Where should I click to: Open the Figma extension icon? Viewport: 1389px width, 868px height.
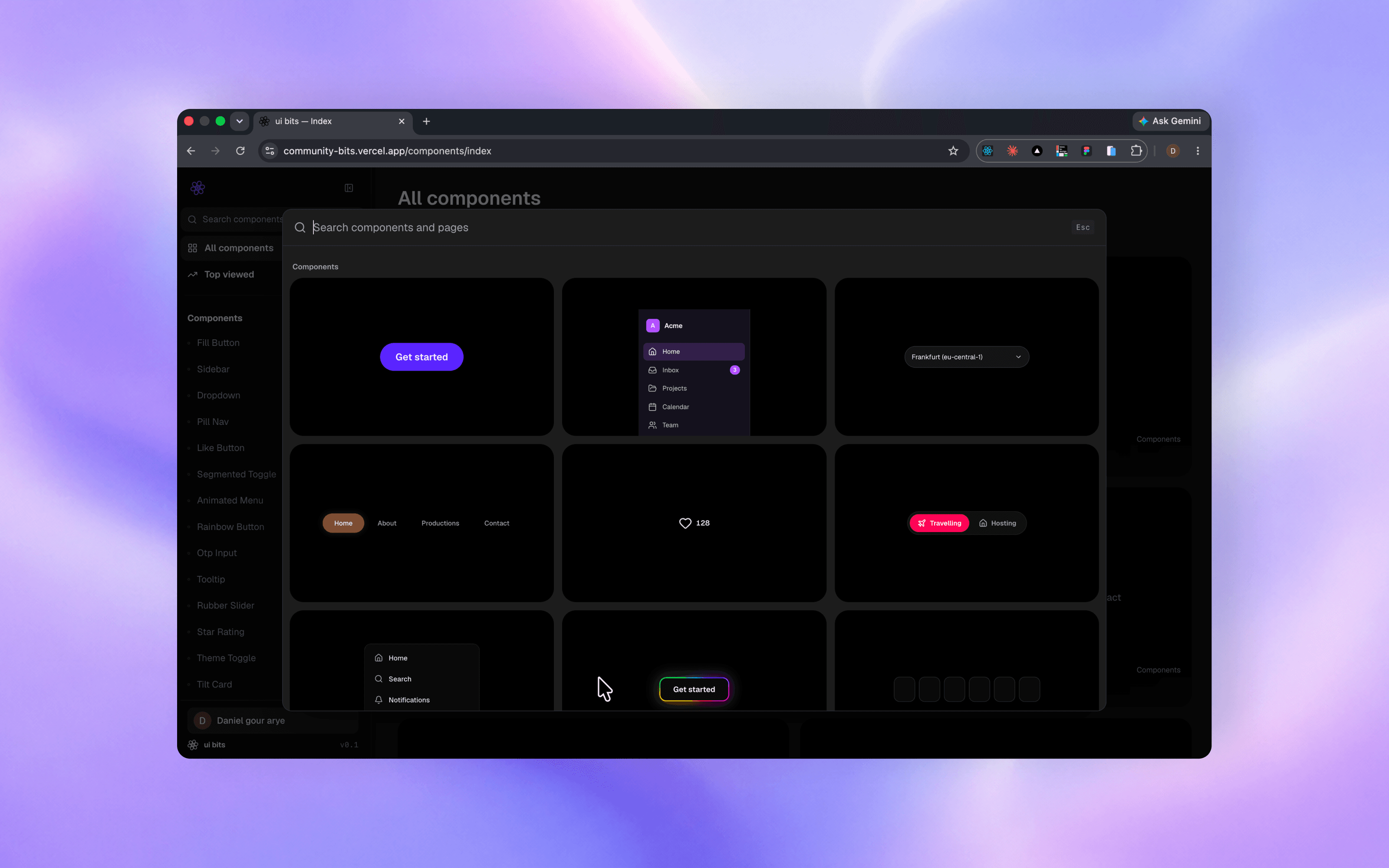(1086, 151)
